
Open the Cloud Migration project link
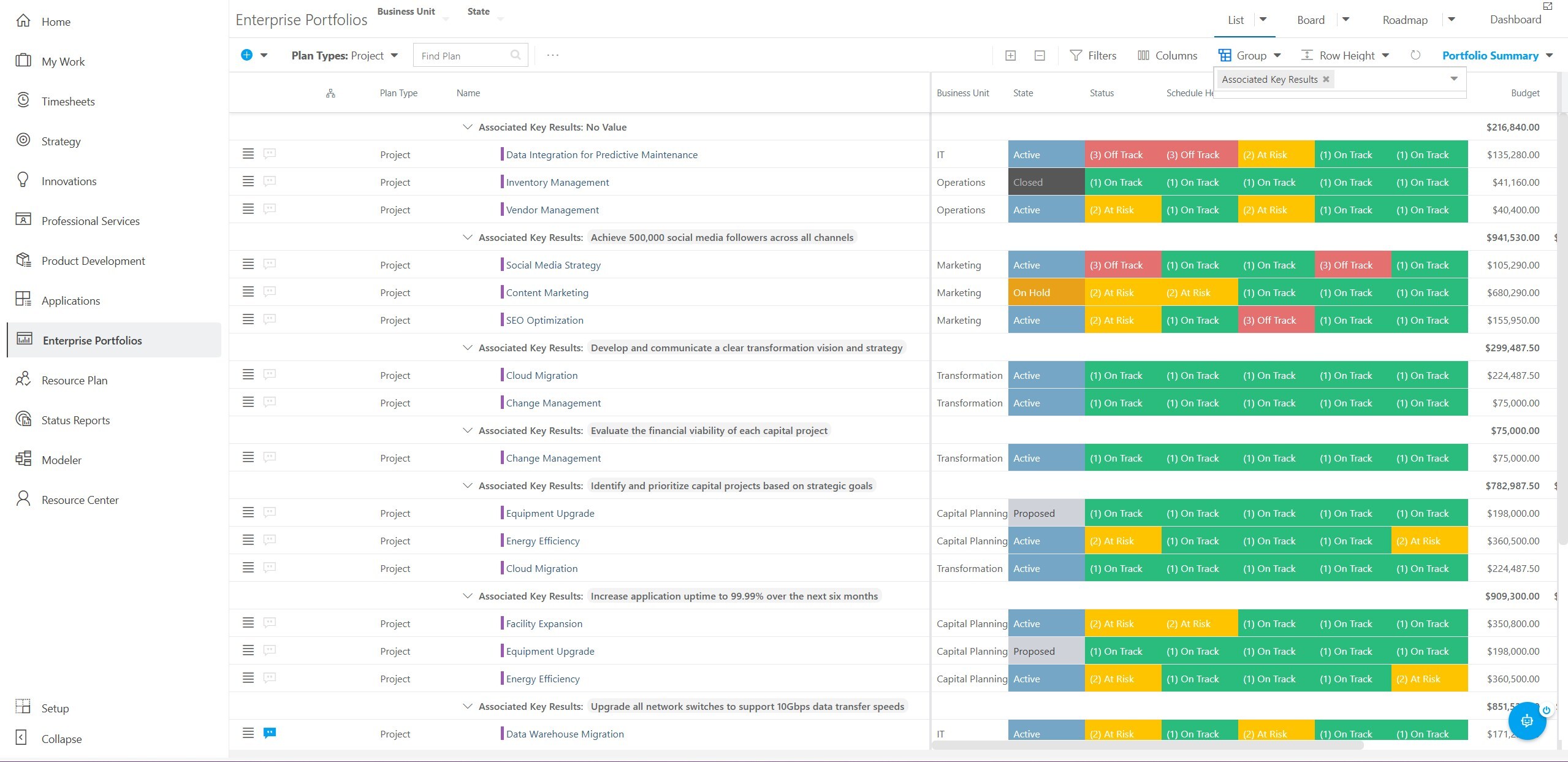tap(541, 375)
